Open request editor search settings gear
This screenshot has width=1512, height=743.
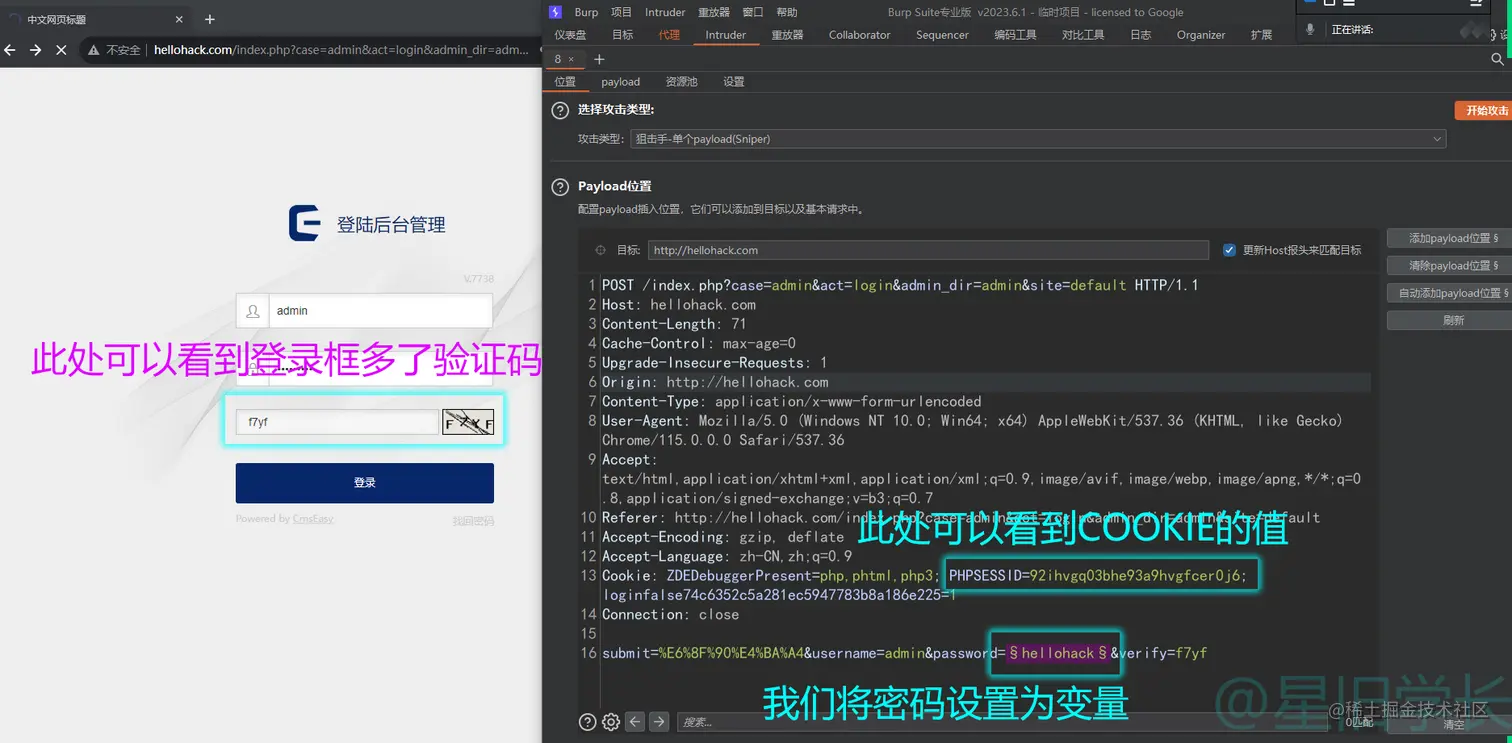[611, 721]
